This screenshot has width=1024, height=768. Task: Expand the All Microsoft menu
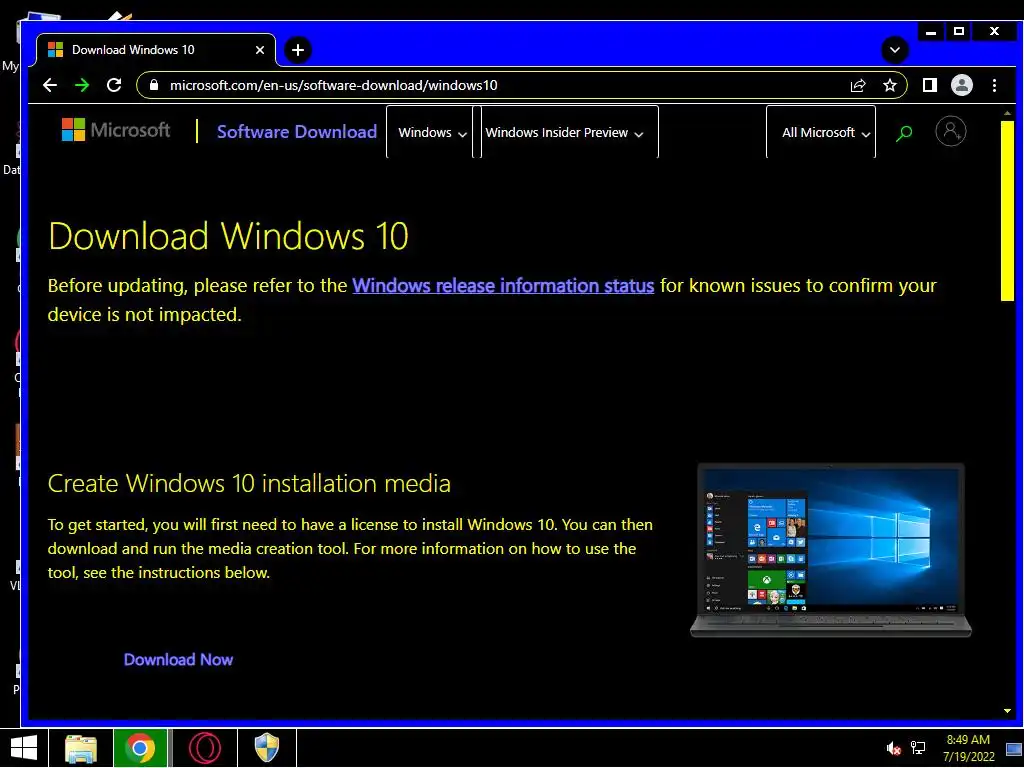pyautogui.click(x=821, y=133)
